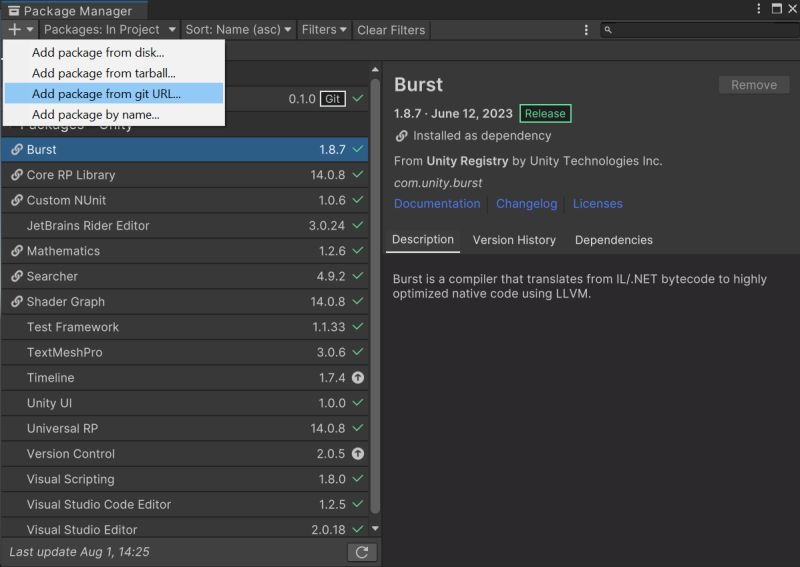Click the dependency link icon beside Custom NUnit
Image resolution: width=800 pixels, height=567 pixels.
[x=17, y=200]
